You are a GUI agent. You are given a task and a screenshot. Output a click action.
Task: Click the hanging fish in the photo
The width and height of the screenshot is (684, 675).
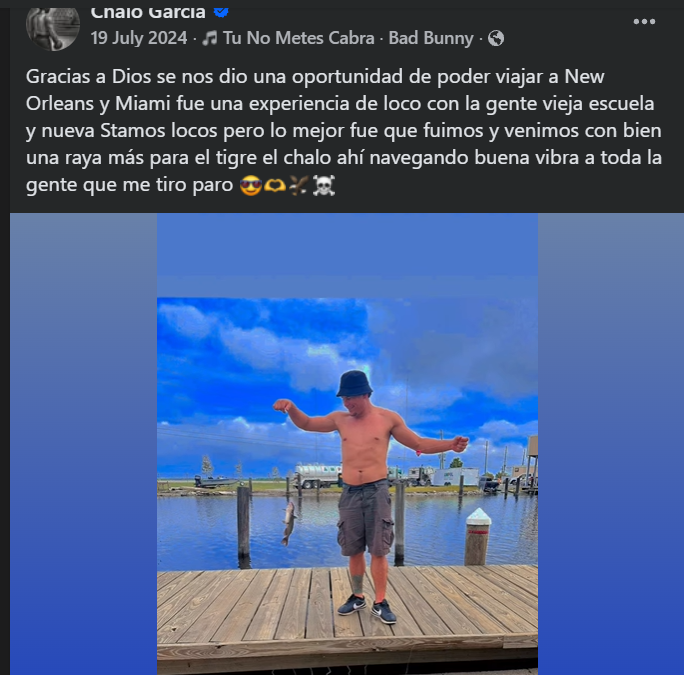click(289, 523)
